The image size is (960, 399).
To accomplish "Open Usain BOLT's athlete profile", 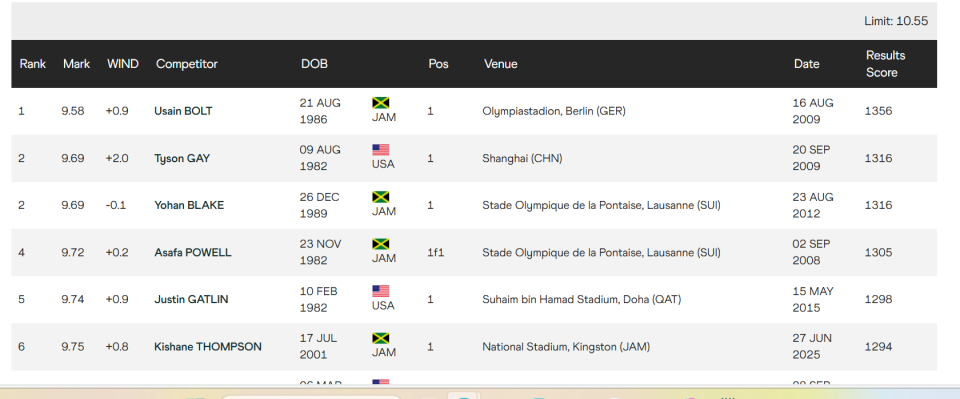I will [x=184, y=111].
